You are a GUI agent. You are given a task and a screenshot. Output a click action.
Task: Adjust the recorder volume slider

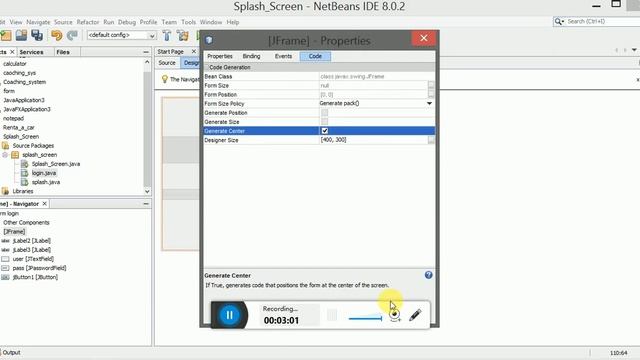(x=365, y=318)
